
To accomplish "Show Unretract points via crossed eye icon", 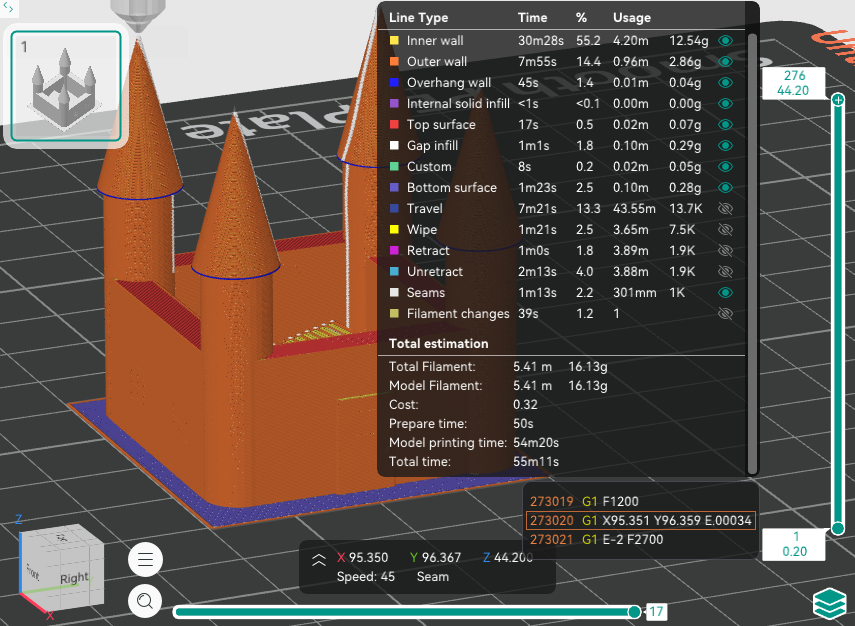I will pos(725,272).
